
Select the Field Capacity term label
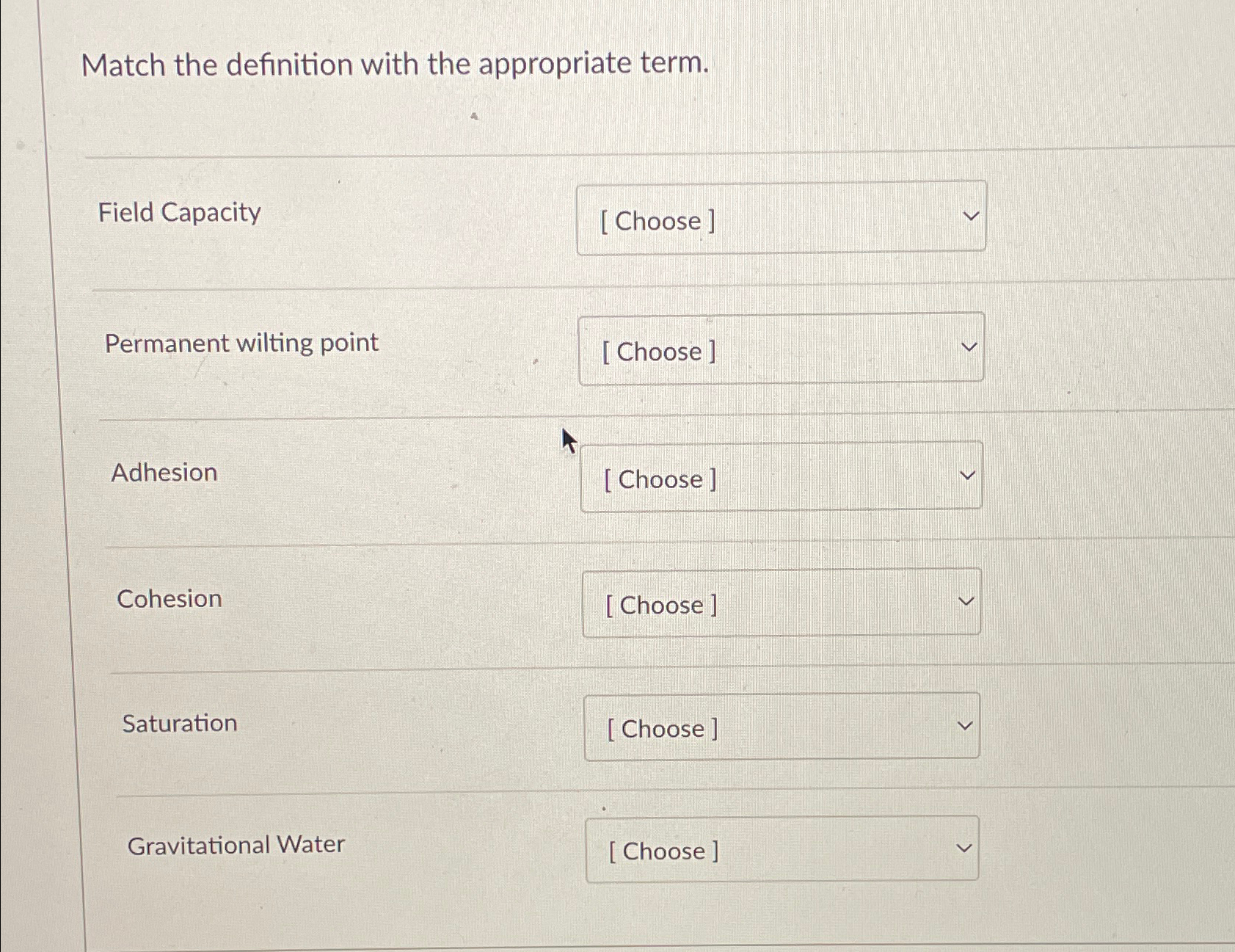coord(180,214)
